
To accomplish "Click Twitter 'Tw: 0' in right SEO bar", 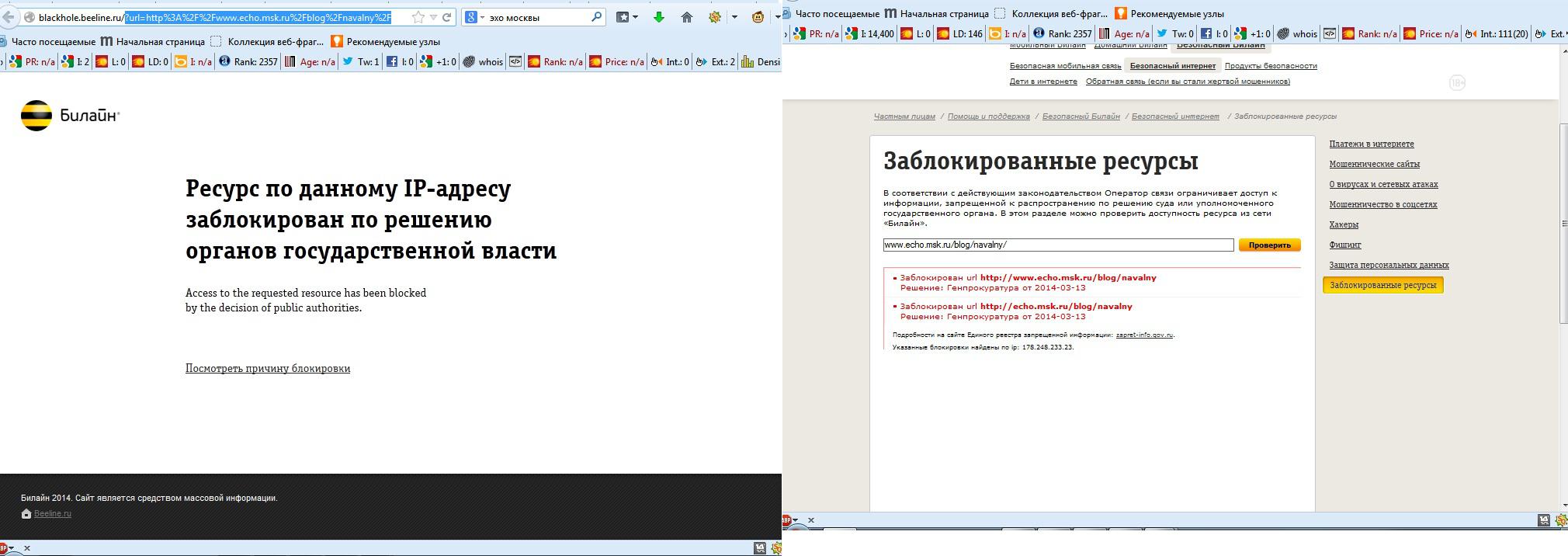I will tap(1174, 34).
